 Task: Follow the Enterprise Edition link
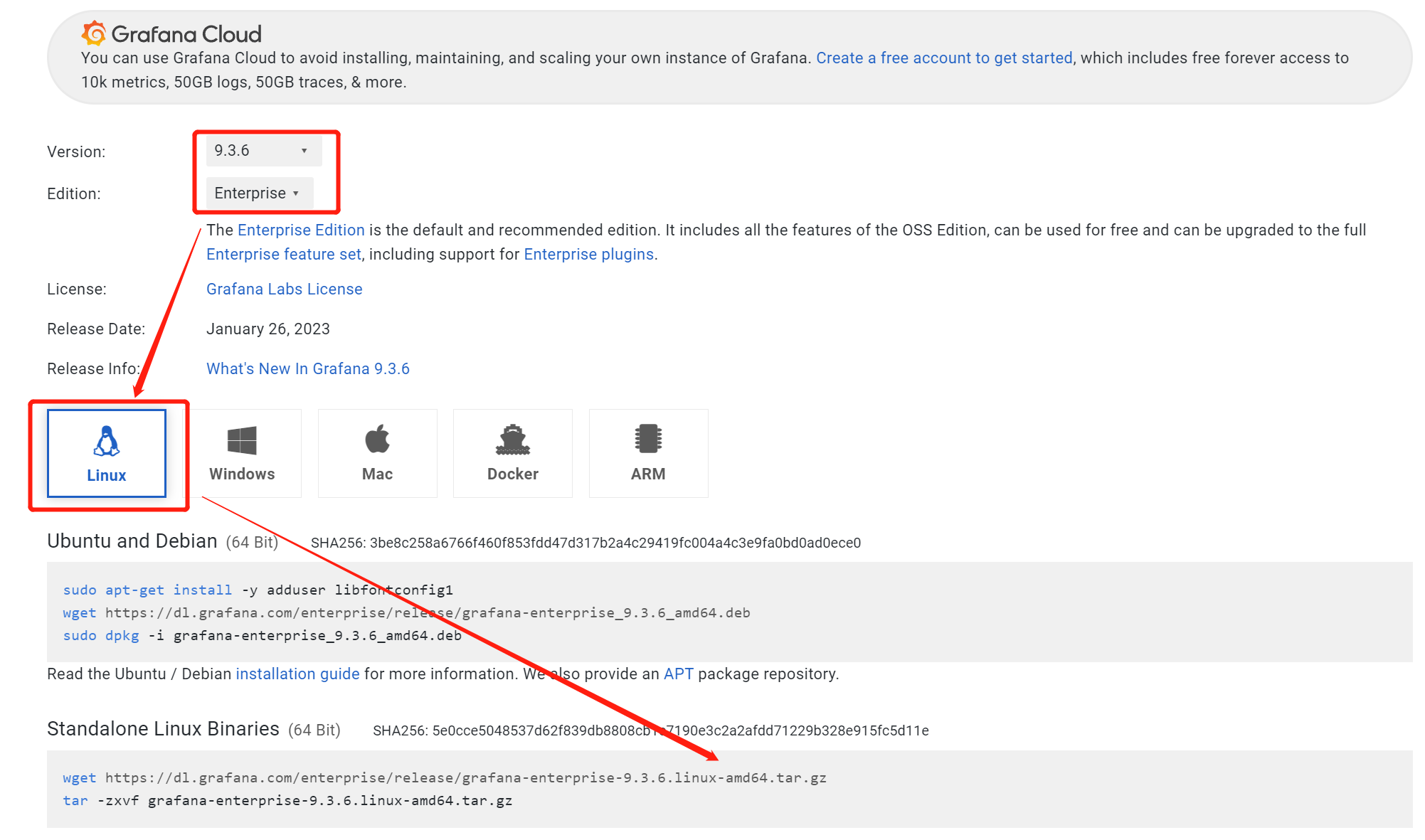coord(301,230)
